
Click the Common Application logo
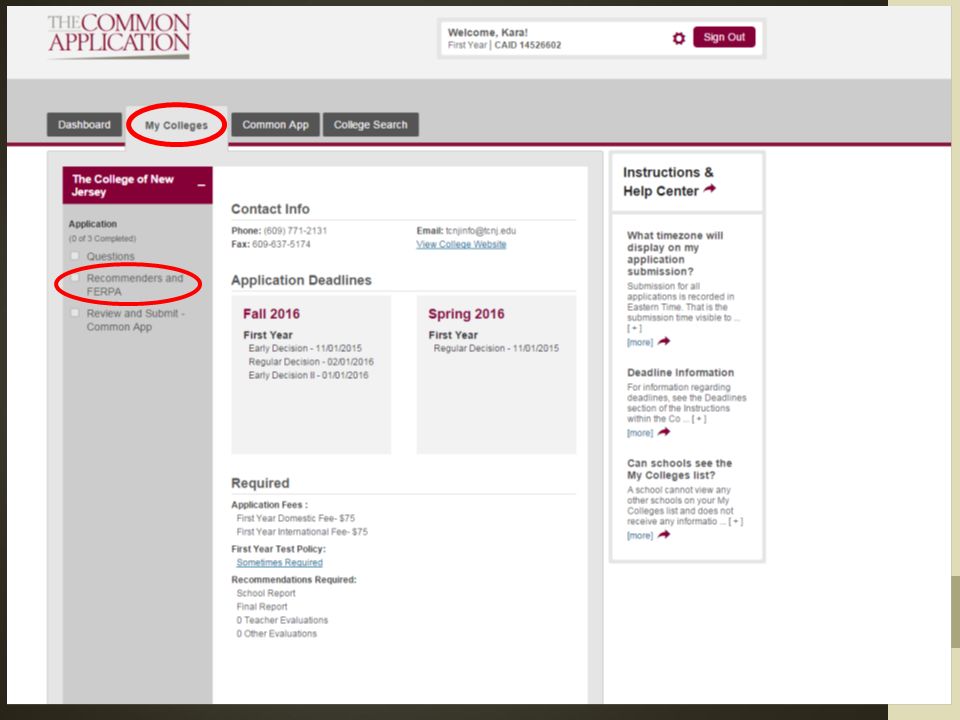pos(119,36)
